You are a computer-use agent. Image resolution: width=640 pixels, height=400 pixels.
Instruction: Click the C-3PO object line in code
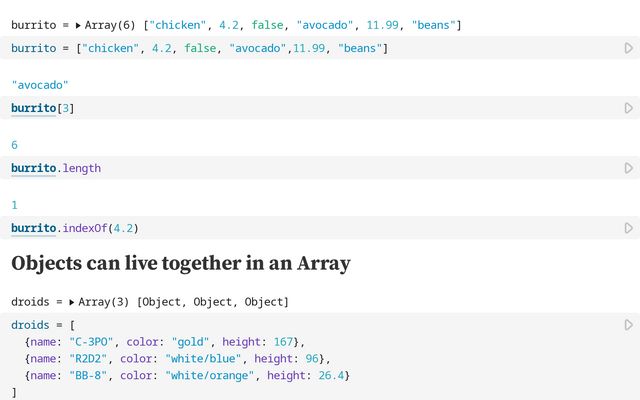coord(165,342)
